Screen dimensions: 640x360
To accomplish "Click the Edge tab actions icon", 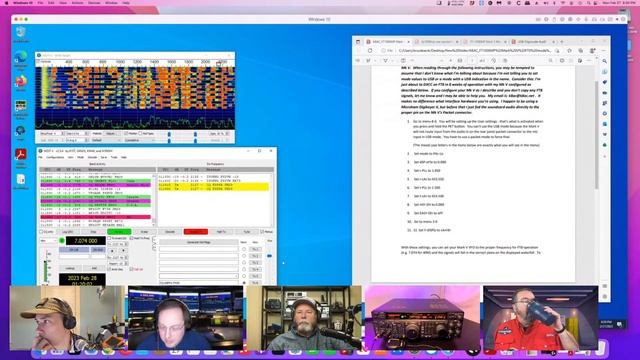I will point(358,42).
